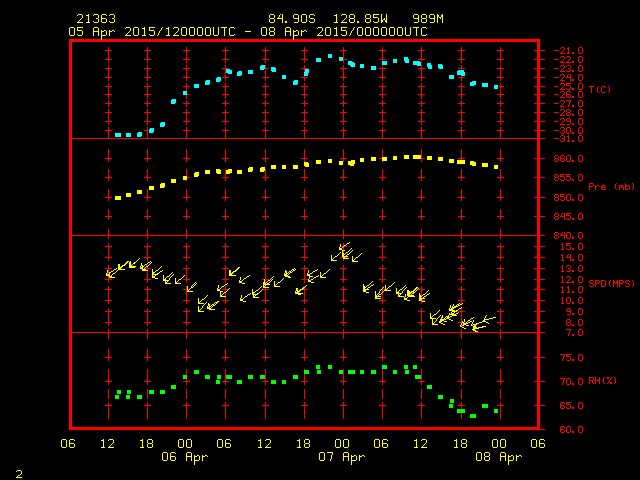
Task: Click the 00 hour label above '07 Apr'
Action: pyautogui.click(x=342, y=444)
